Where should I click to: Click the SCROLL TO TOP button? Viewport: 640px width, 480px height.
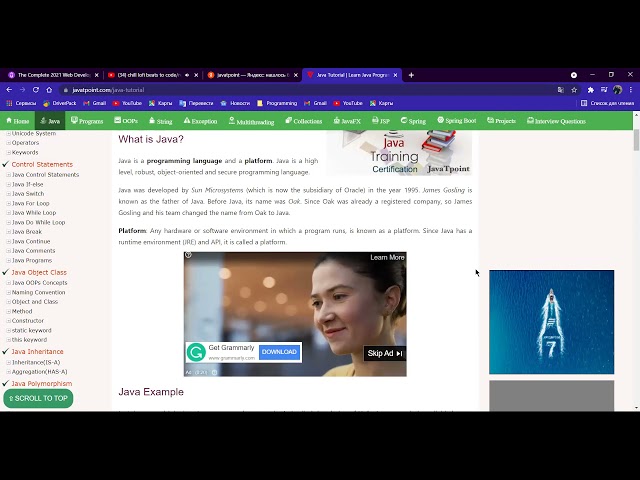click(x=38, y=398)
